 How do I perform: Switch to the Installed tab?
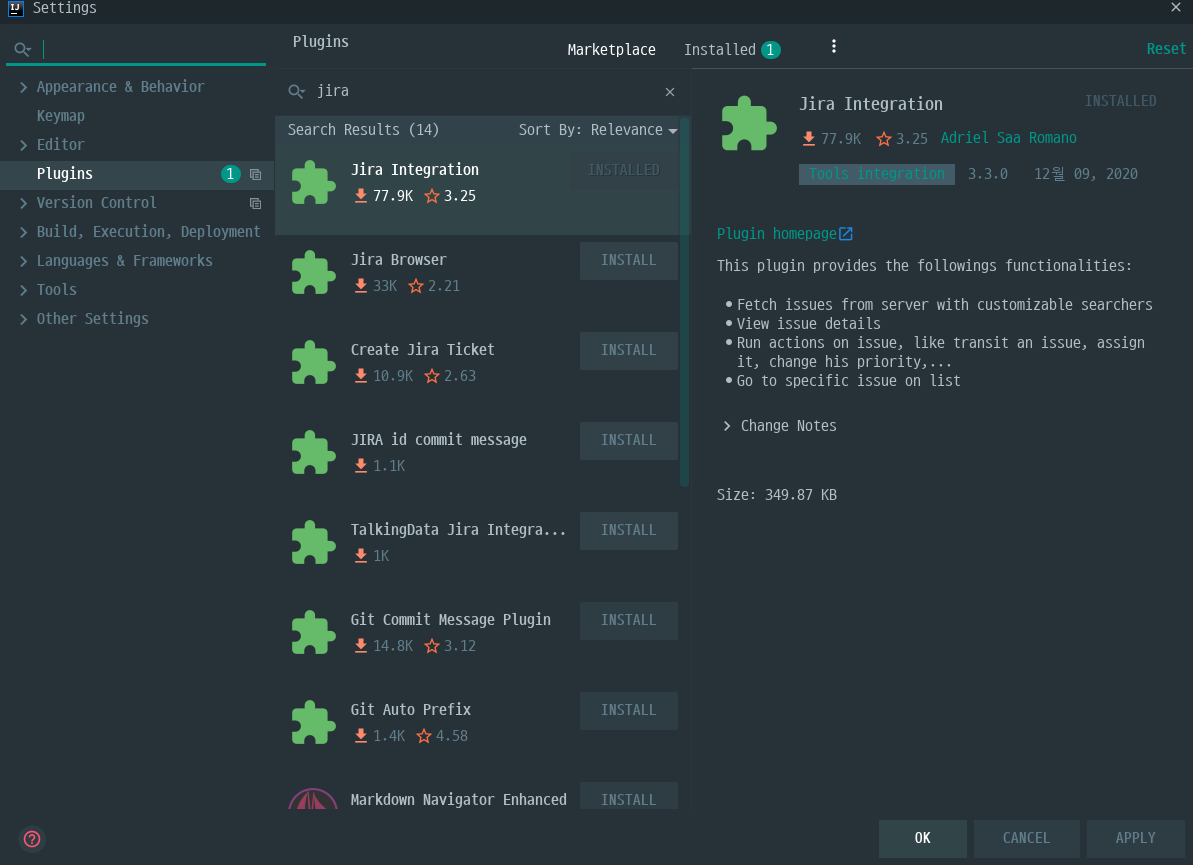pos(720,49)
